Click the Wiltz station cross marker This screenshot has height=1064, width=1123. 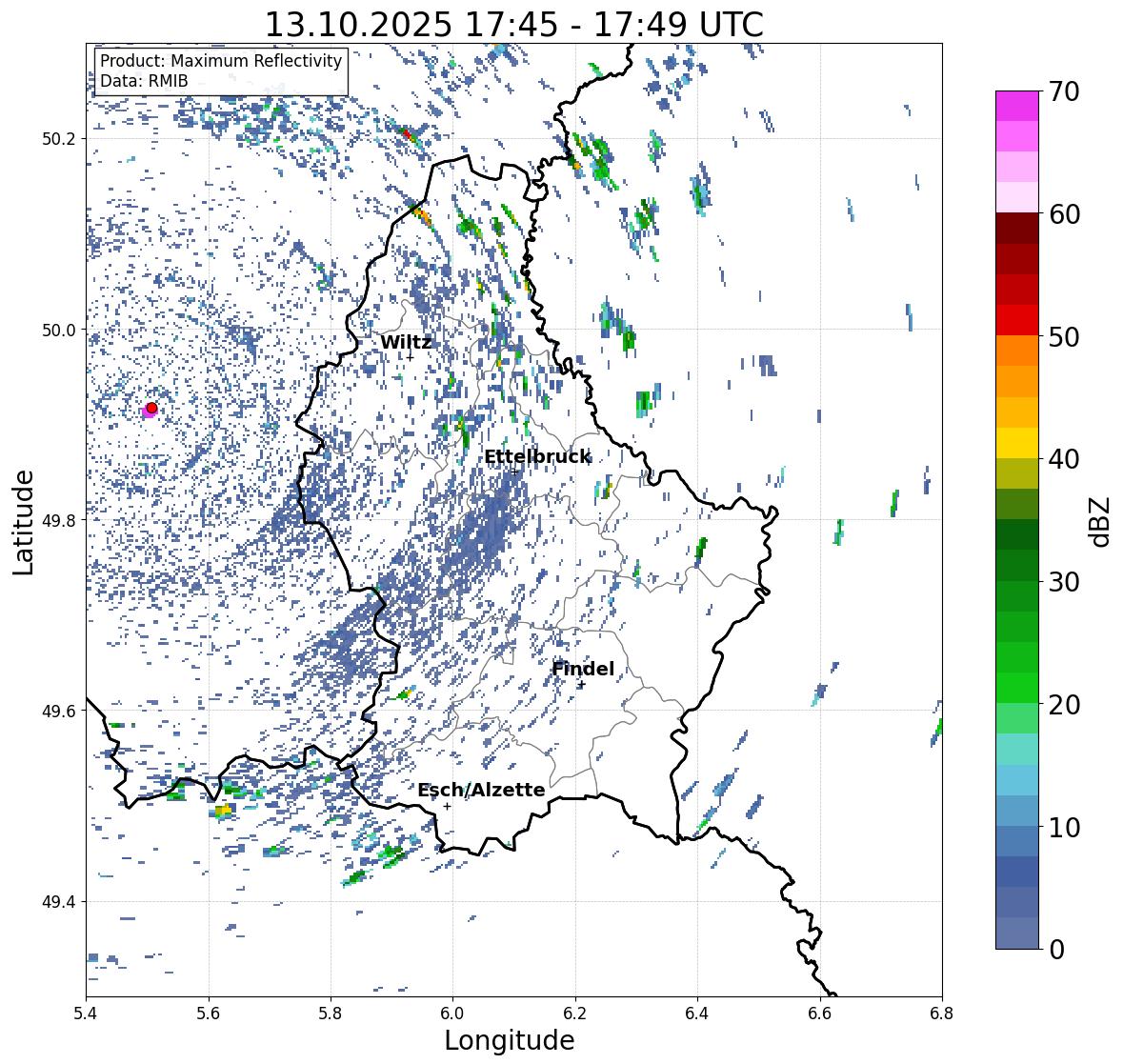click(x=410, y=356)
